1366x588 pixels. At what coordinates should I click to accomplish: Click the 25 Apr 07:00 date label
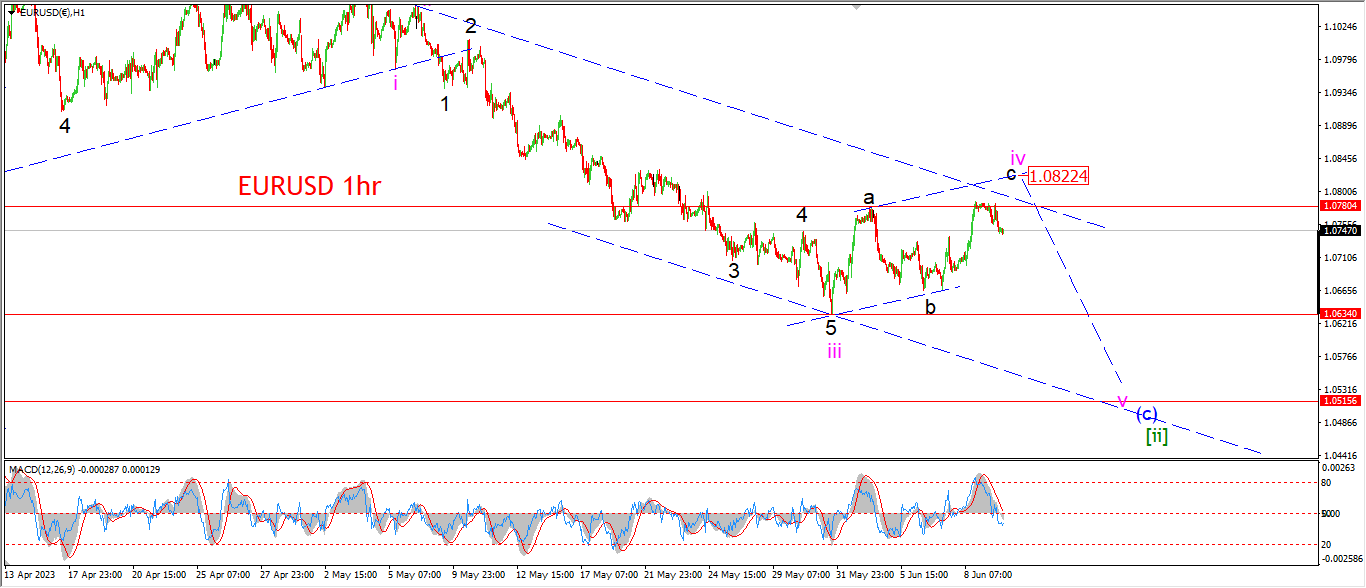[x=224, y=576]
